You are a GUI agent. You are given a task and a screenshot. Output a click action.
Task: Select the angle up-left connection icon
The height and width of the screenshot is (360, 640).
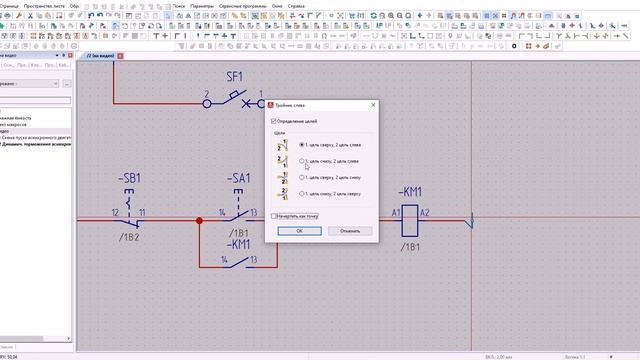pyautogui.click(x=547, y=36)
